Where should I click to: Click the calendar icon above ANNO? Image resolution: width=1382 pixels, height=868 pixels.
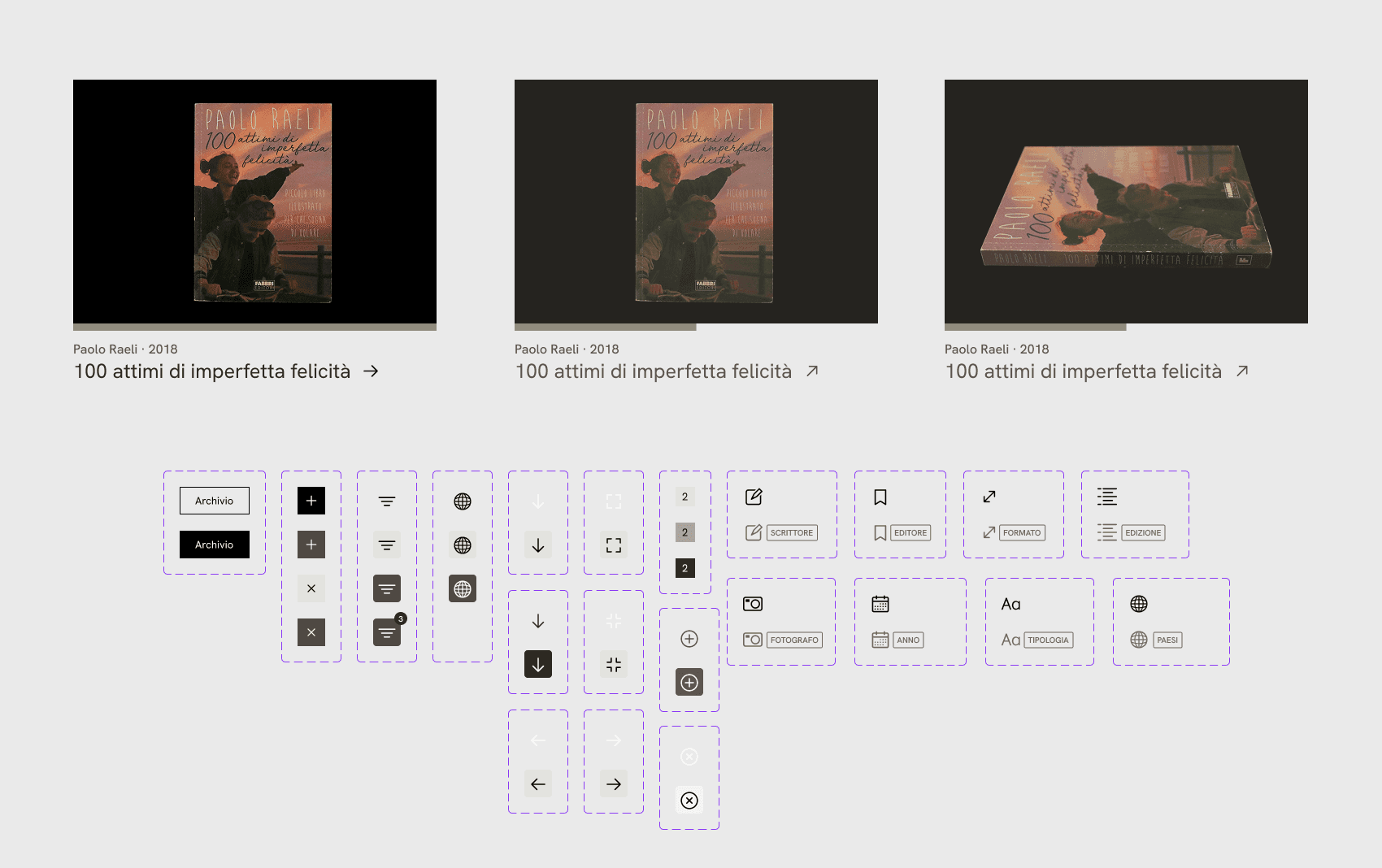pos(880,604)
